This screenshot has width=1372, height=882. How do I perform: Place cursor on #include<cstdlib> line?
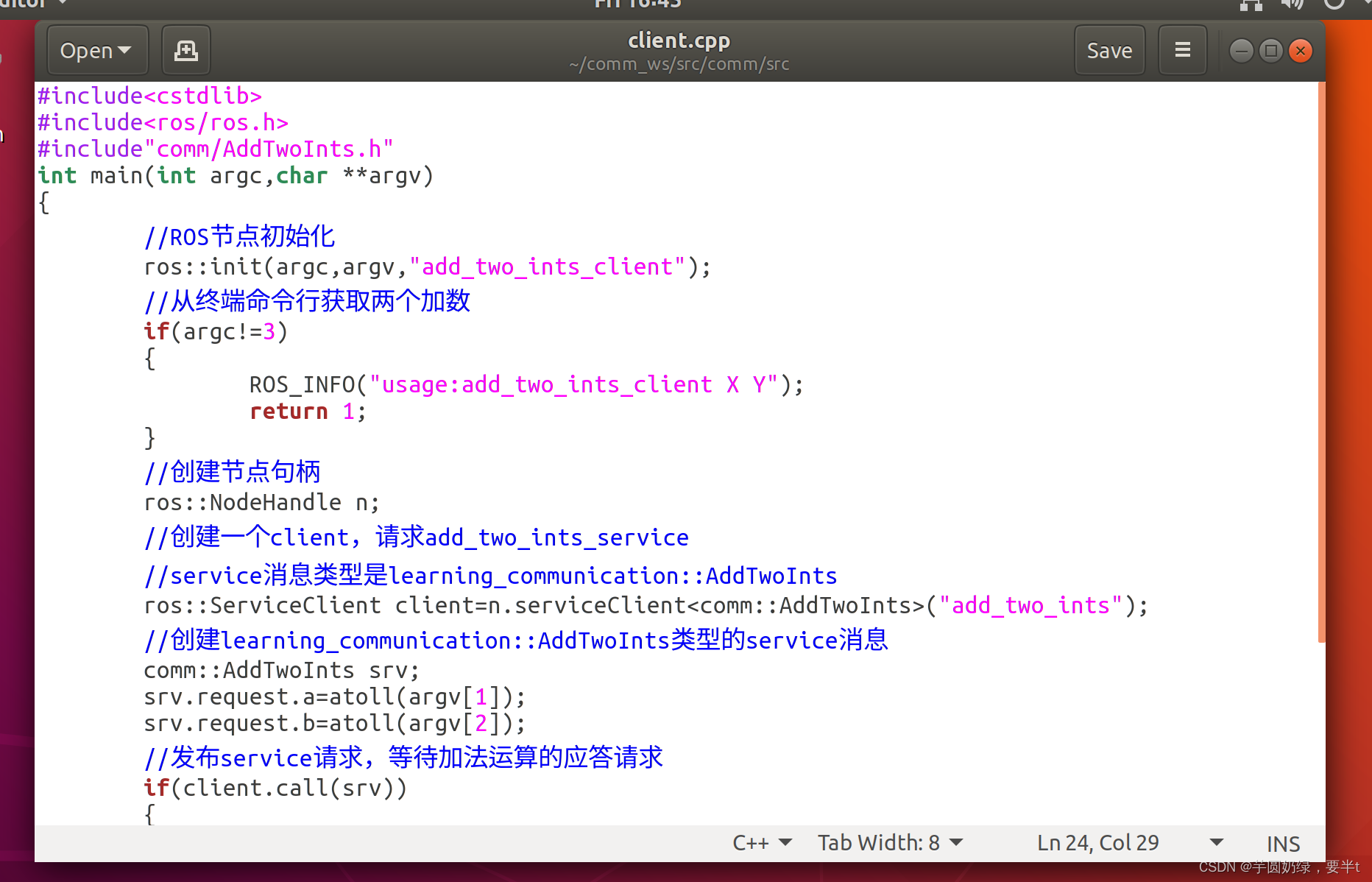click(150, 96)
